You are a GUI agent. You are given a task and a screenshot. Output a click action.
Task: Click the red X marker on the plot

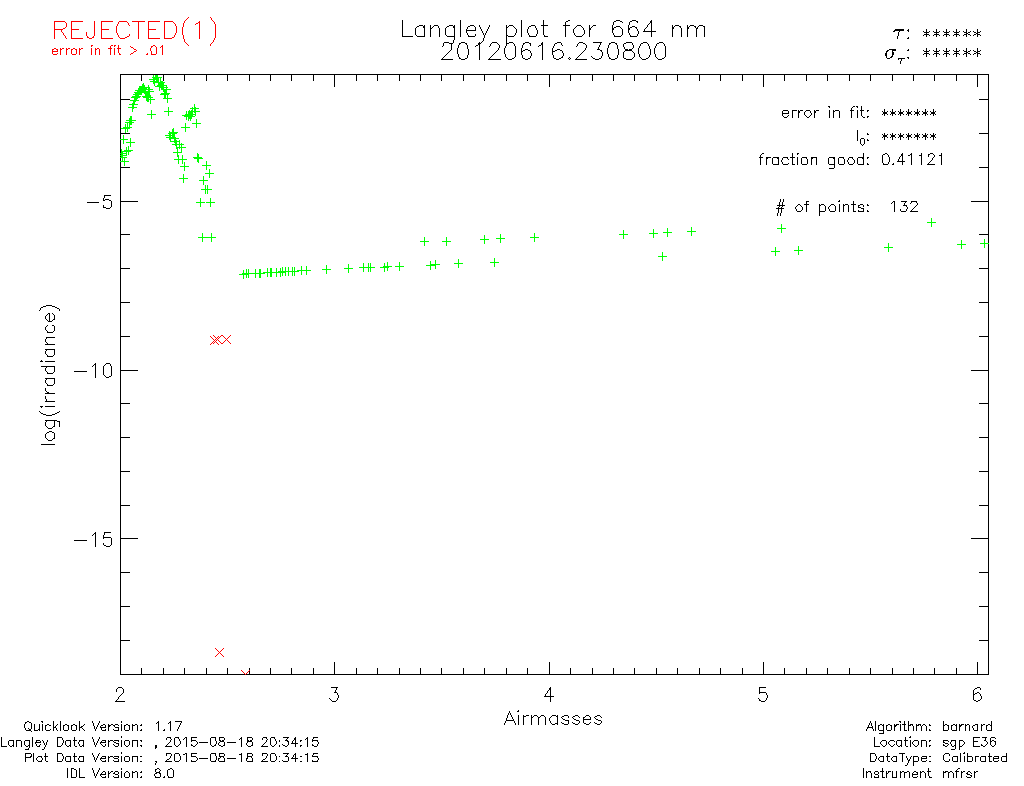[x=215, y=340]
